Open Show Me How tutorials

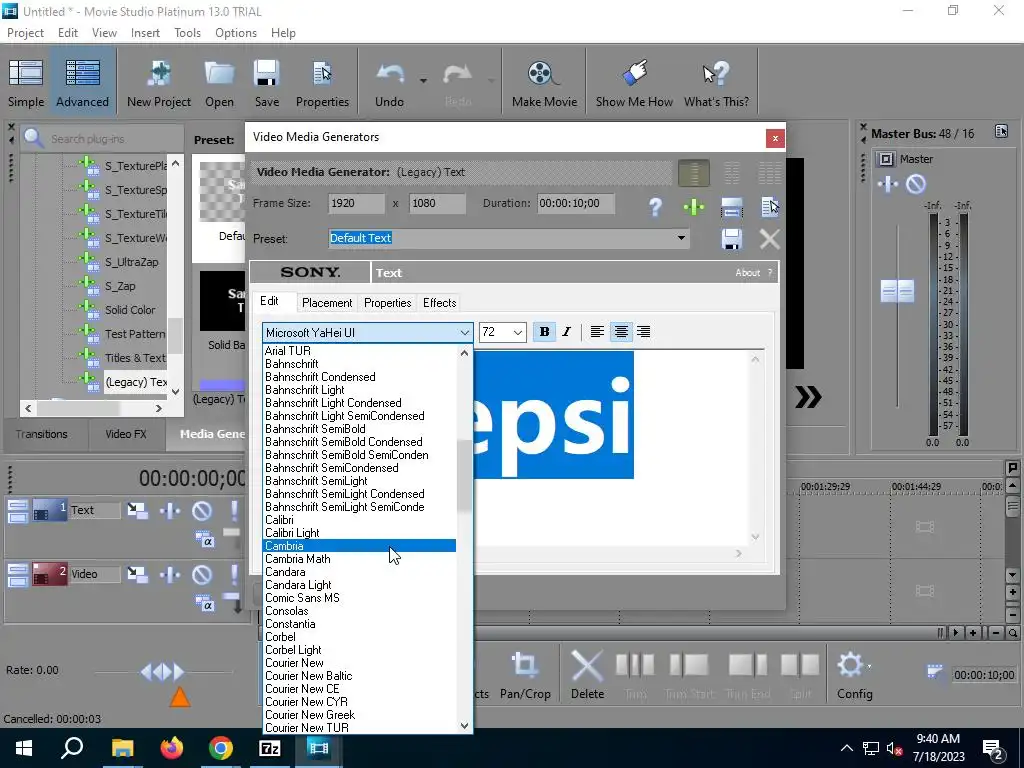coord(633,82)
